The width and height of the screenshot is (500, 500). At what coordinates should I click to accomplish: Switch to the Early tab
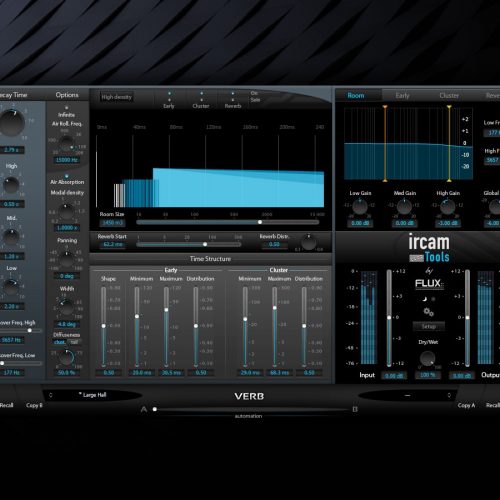point(402,96)
